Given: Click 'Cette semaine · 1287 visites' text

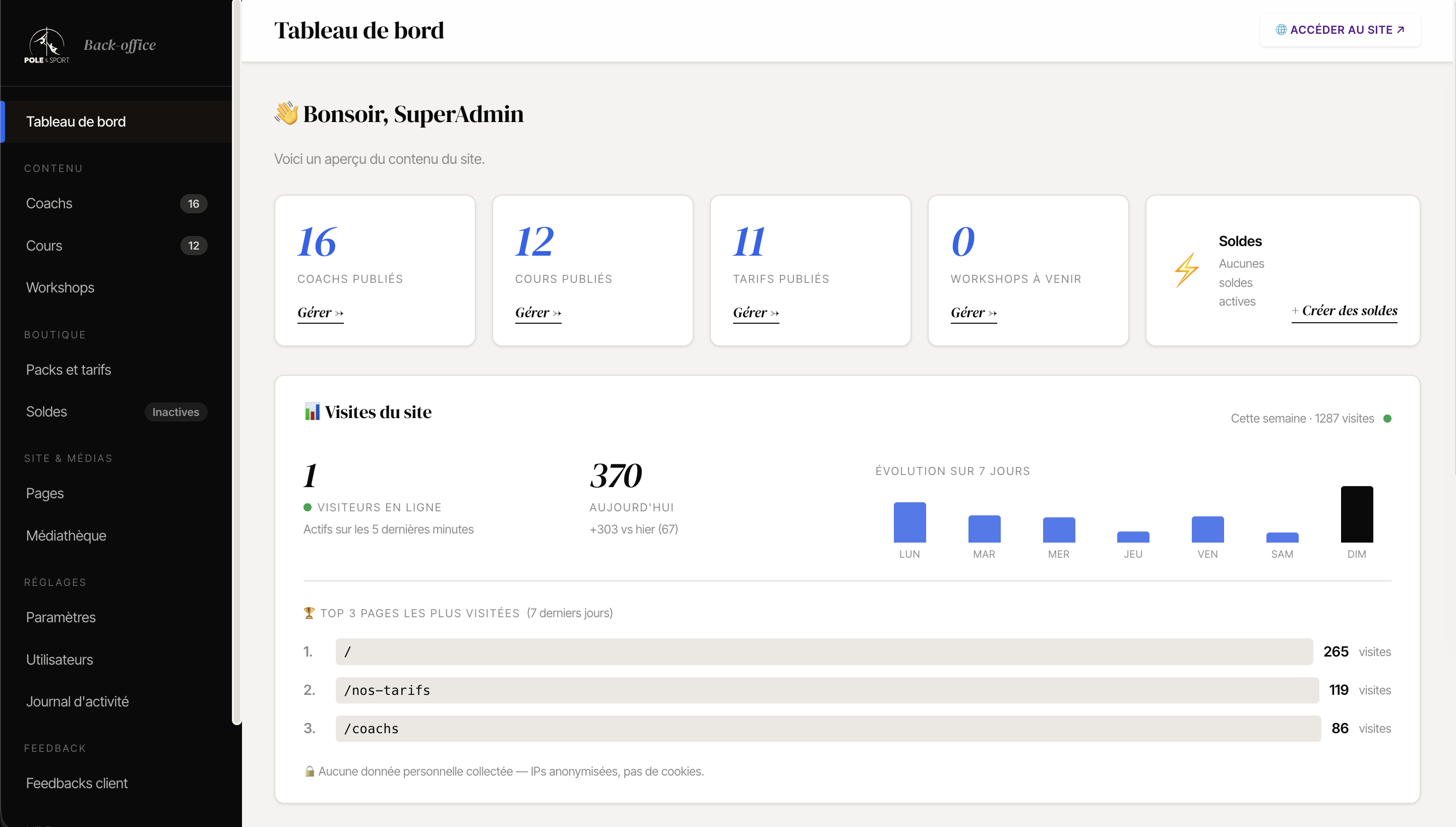Looking at the screenshot, I should pos(1302,419).
